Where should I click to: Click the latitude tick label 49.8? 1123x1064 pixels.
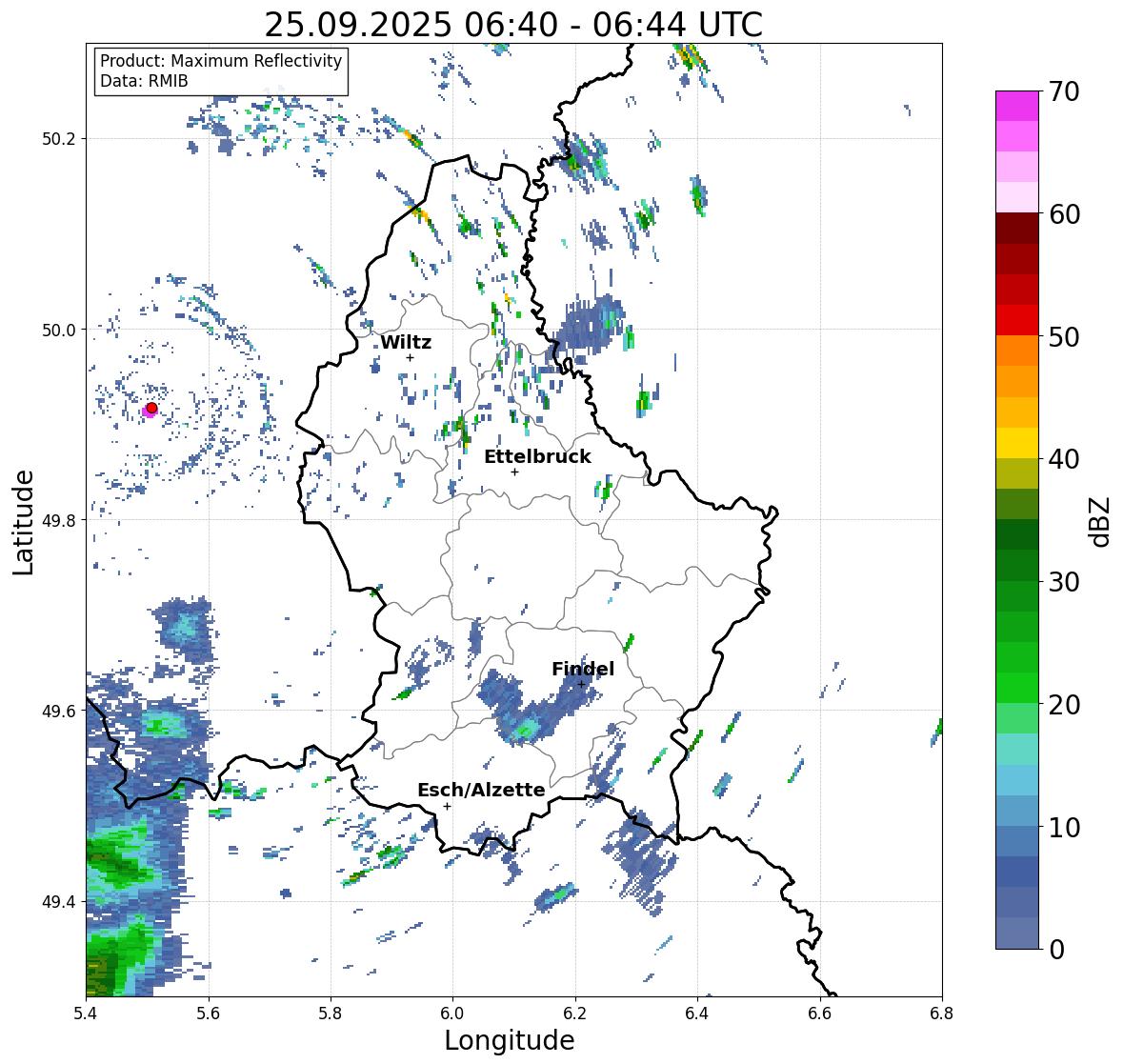pyautogui.click(x=59, y=520)
